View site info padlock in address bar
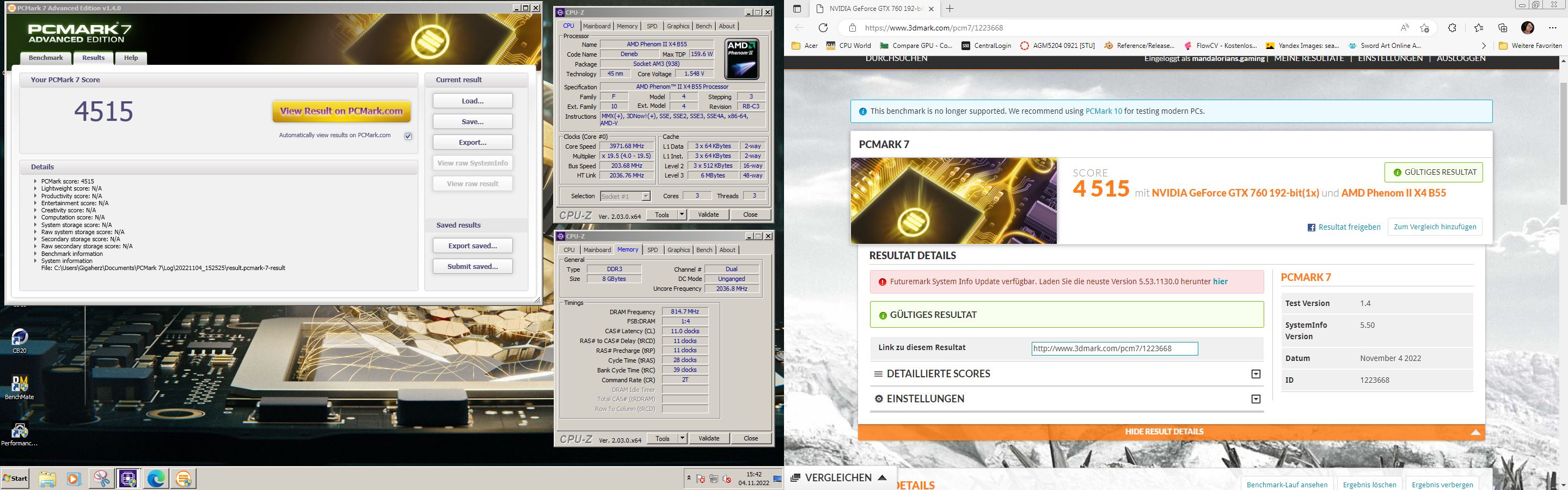This screenshot has width=1568, height=490. pos(852,27)
